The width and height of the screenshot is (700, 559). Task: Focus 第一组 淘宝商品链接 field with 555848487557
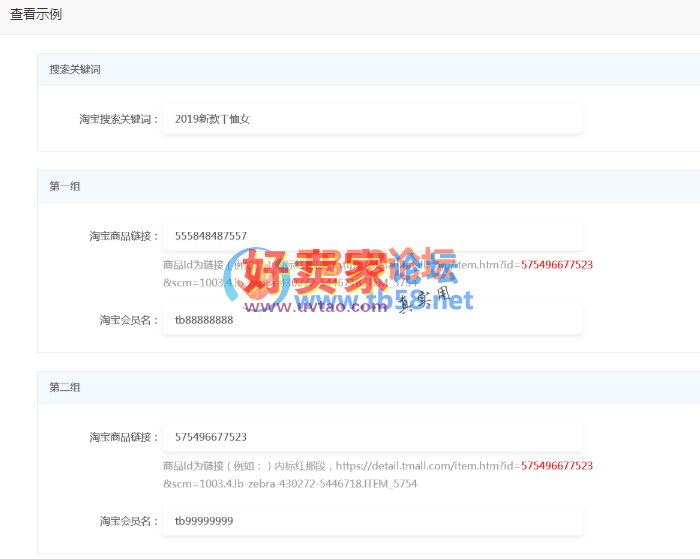[x=373, y=236]
